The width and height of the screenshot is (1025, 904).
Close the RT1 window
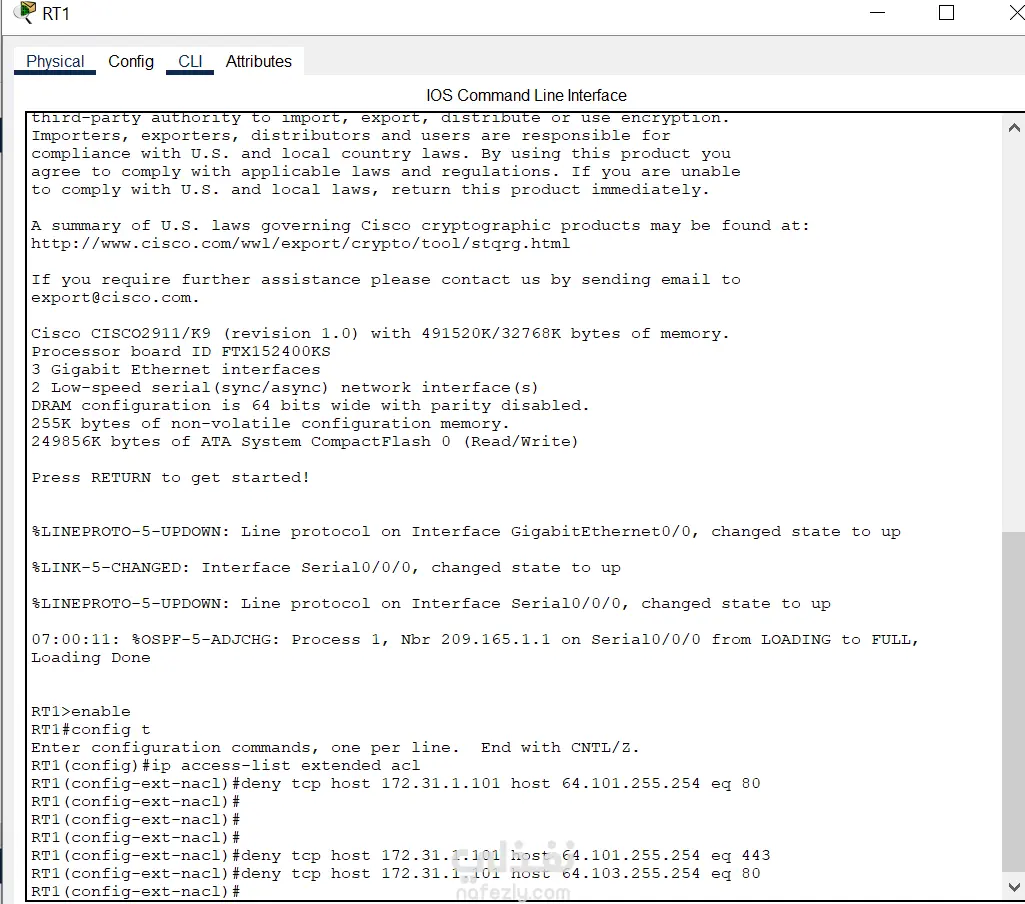click(x=1017, y=12)
